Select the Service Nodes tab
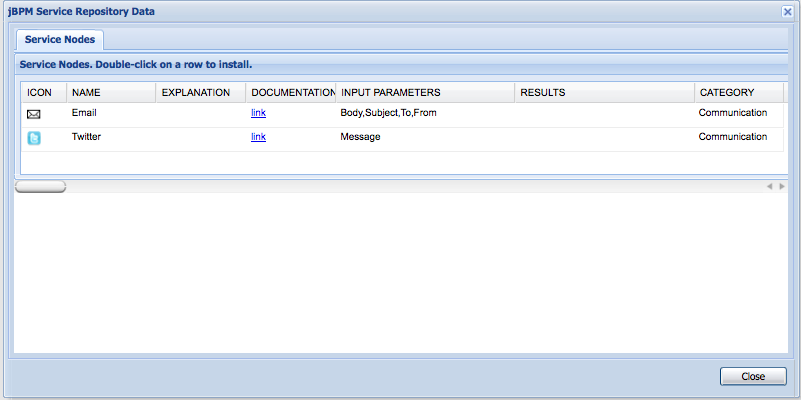 pos(60,39)
